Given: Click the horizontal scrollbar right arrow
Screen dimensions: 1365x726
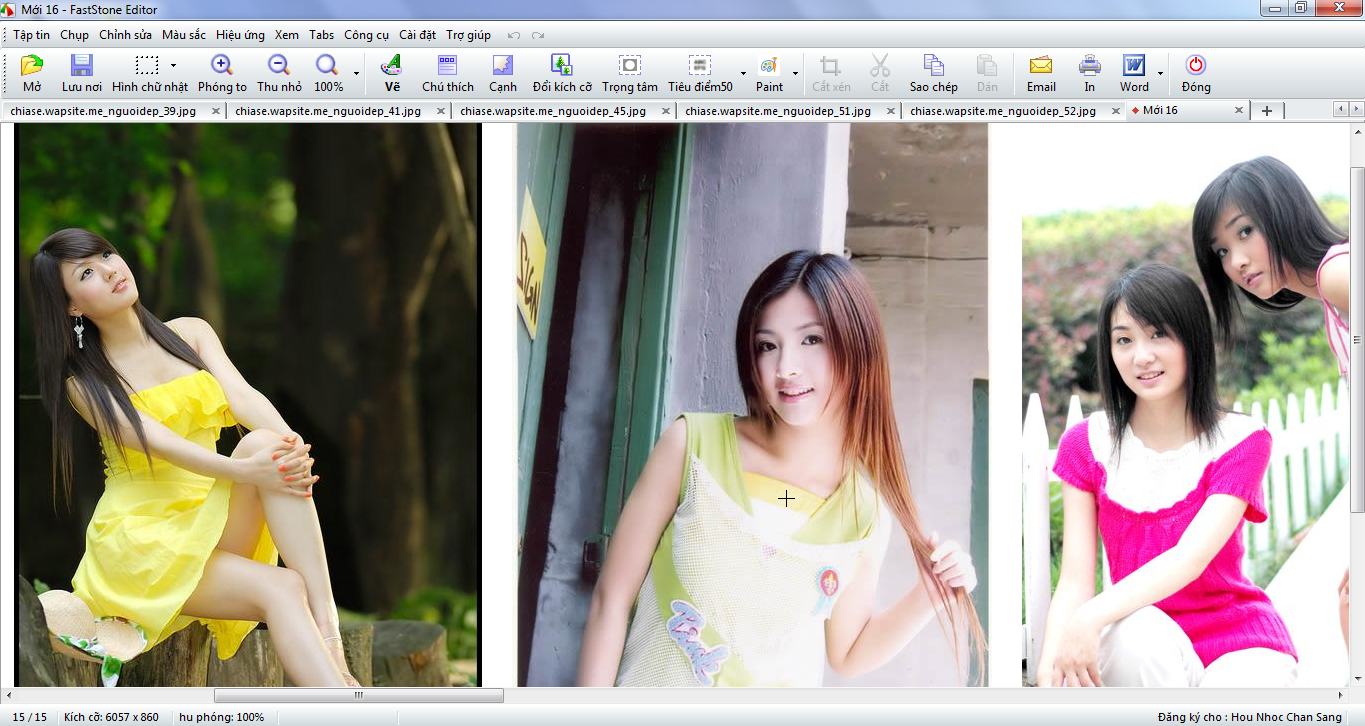Looking at the screenshot, I should pos(1341,695).
